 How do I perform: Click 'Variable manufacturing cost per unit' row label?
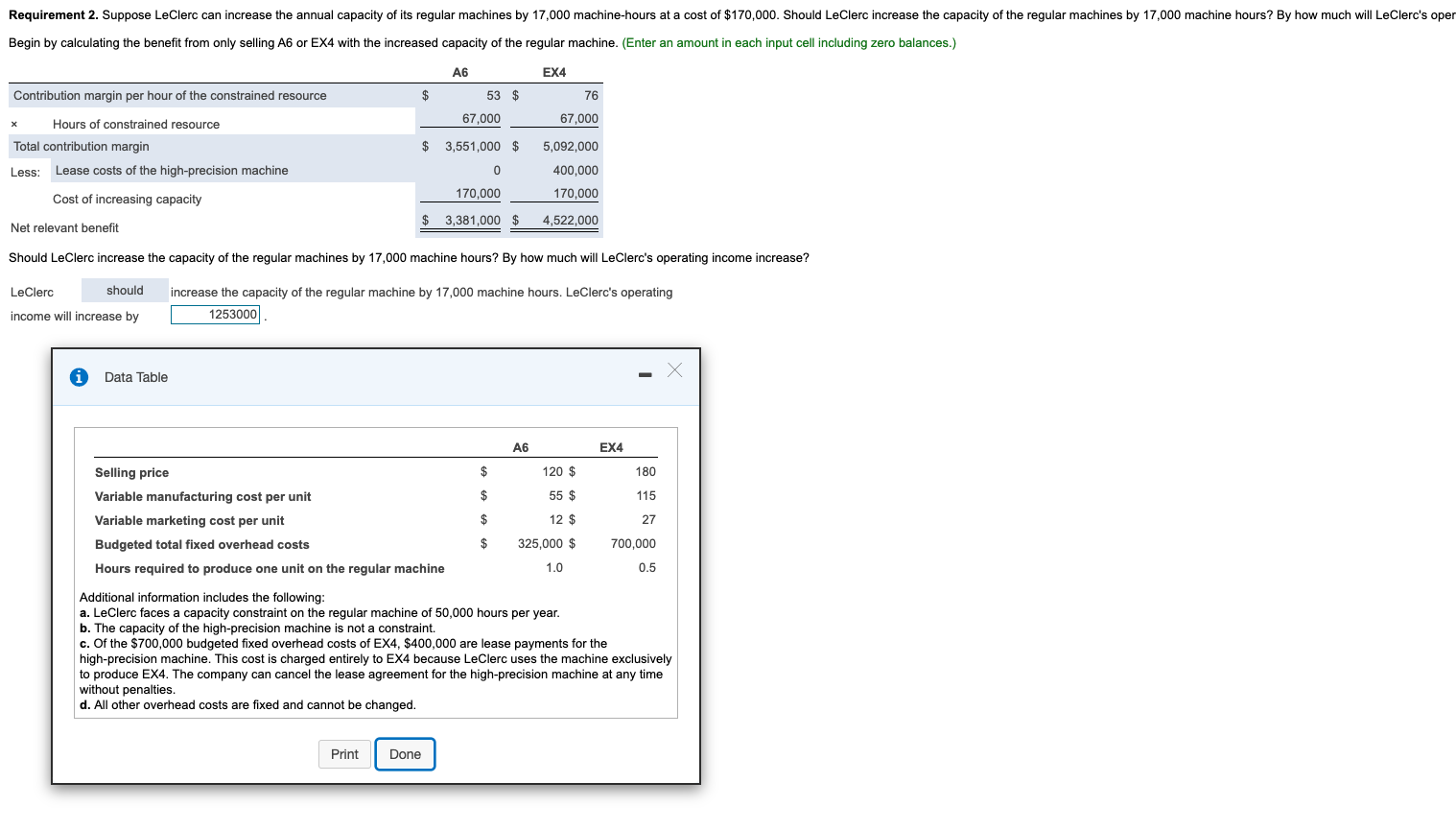pos(202,496)
